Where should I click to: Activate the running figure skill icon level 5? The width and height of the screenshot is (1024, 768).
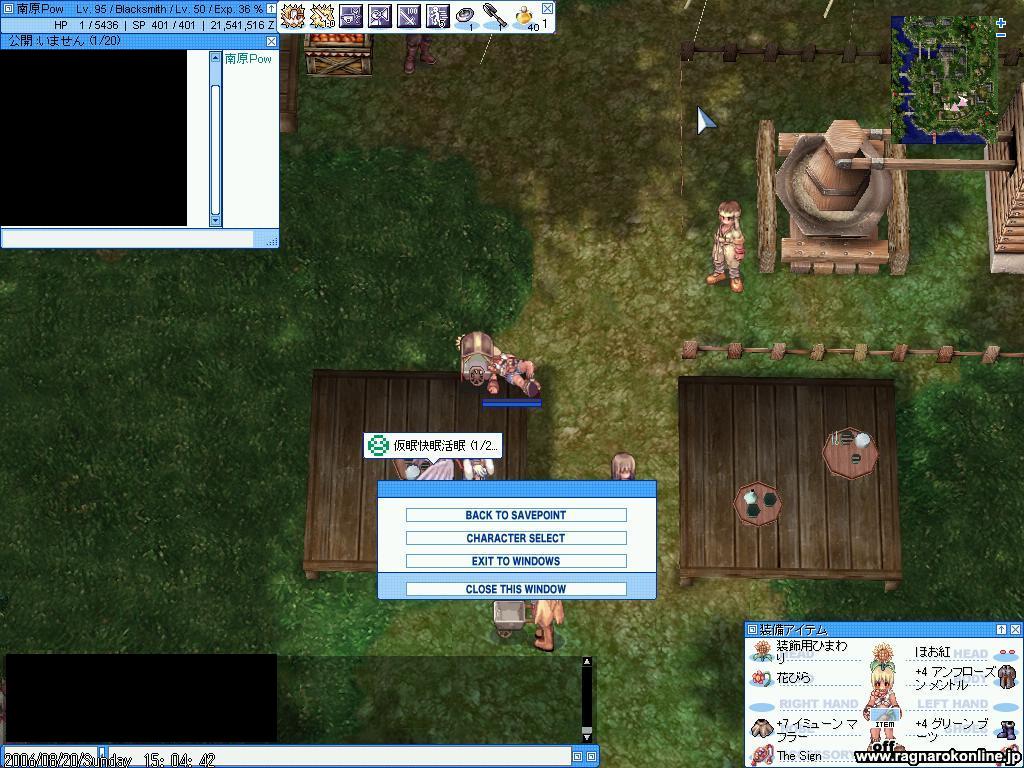point(438,16)
